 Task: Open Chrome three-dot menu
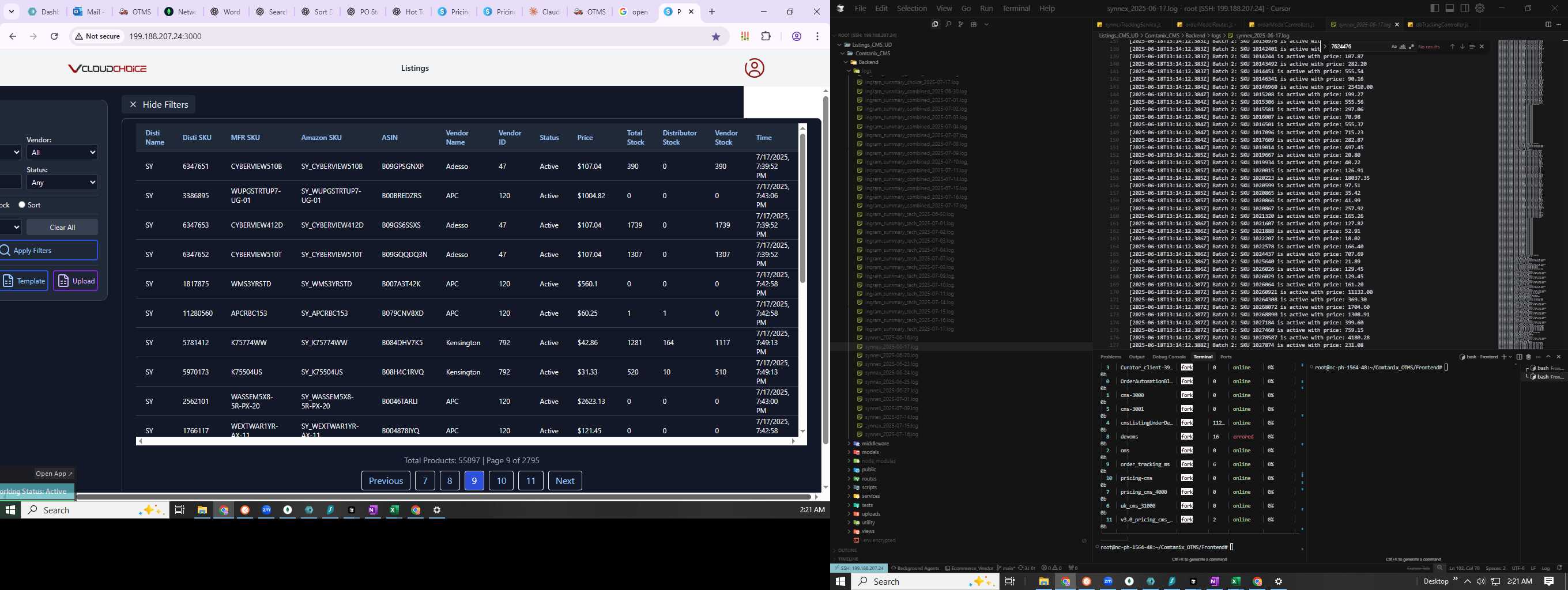coord(817,36)
